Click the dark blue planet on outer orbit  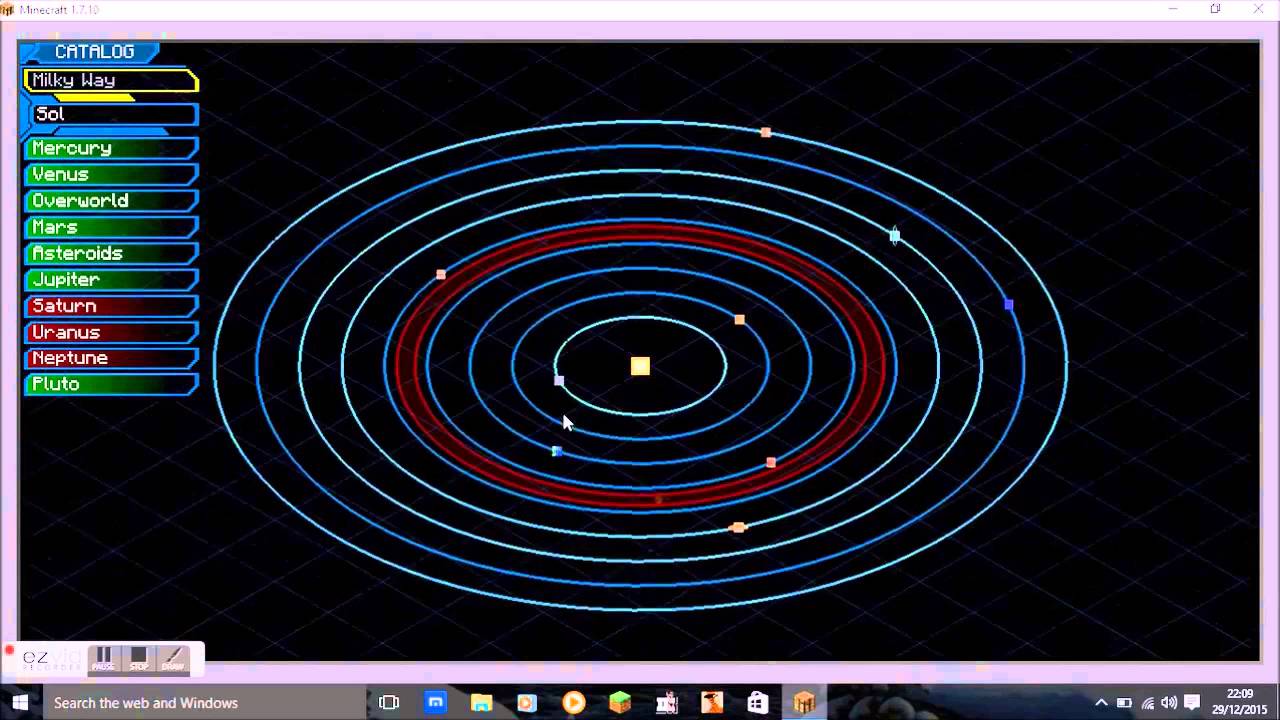point(1009,305)
